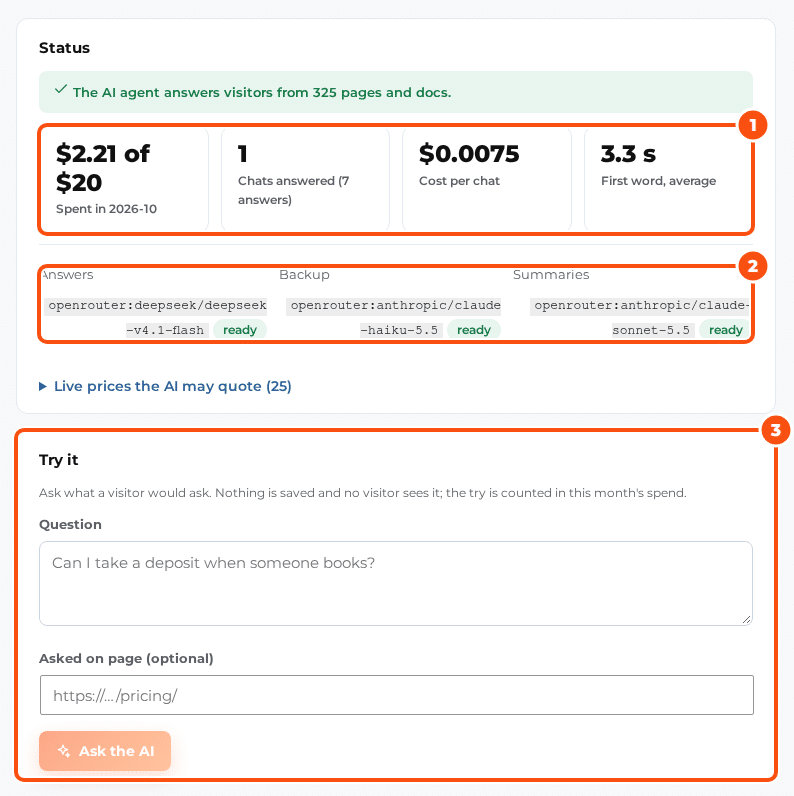Click the $0.0075 Cost per chat card
Screen dimensions: 794x796
pos(487,179)
